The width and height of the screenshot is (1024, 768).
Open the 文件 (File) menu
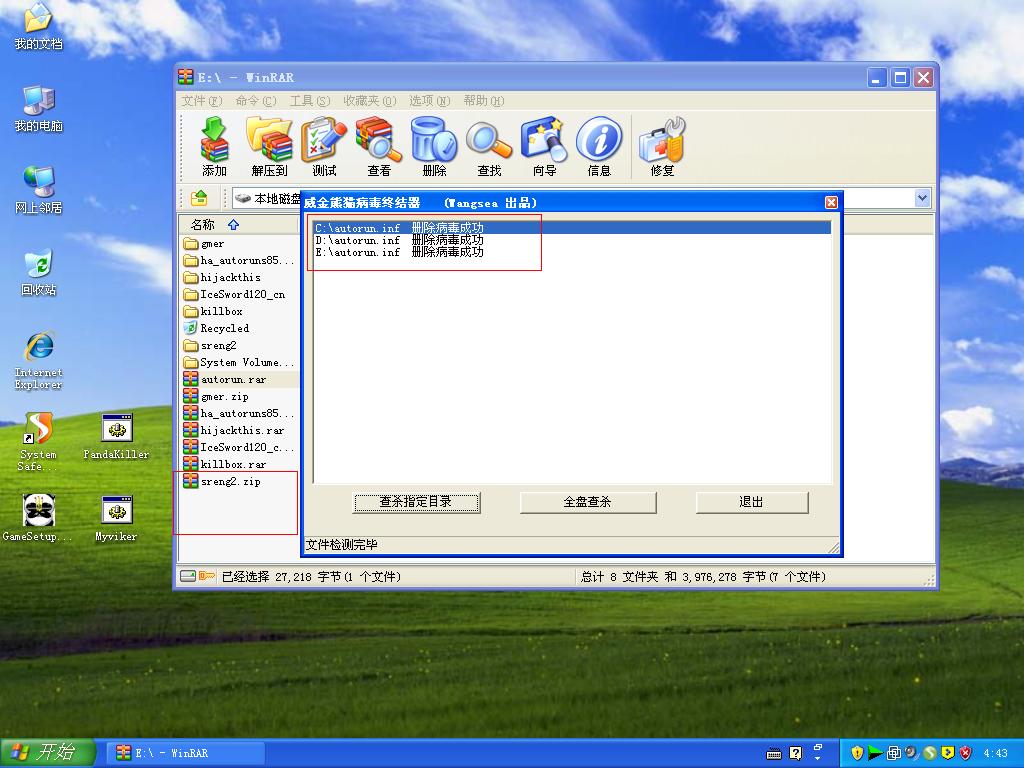202,101
